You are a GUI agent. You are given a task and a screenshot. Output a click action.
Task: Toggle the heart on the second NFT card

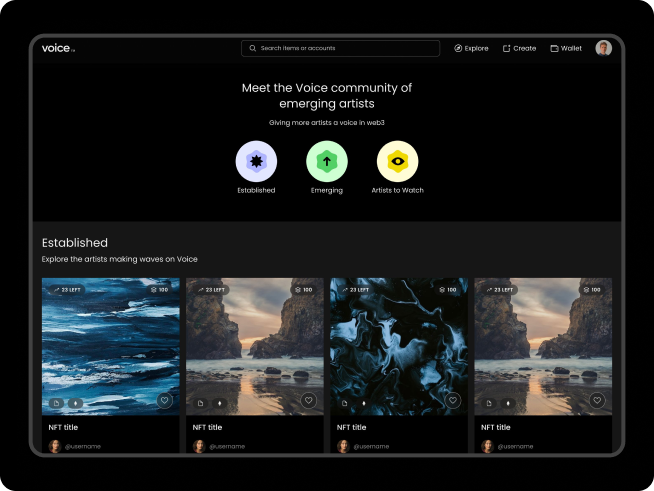309,400
